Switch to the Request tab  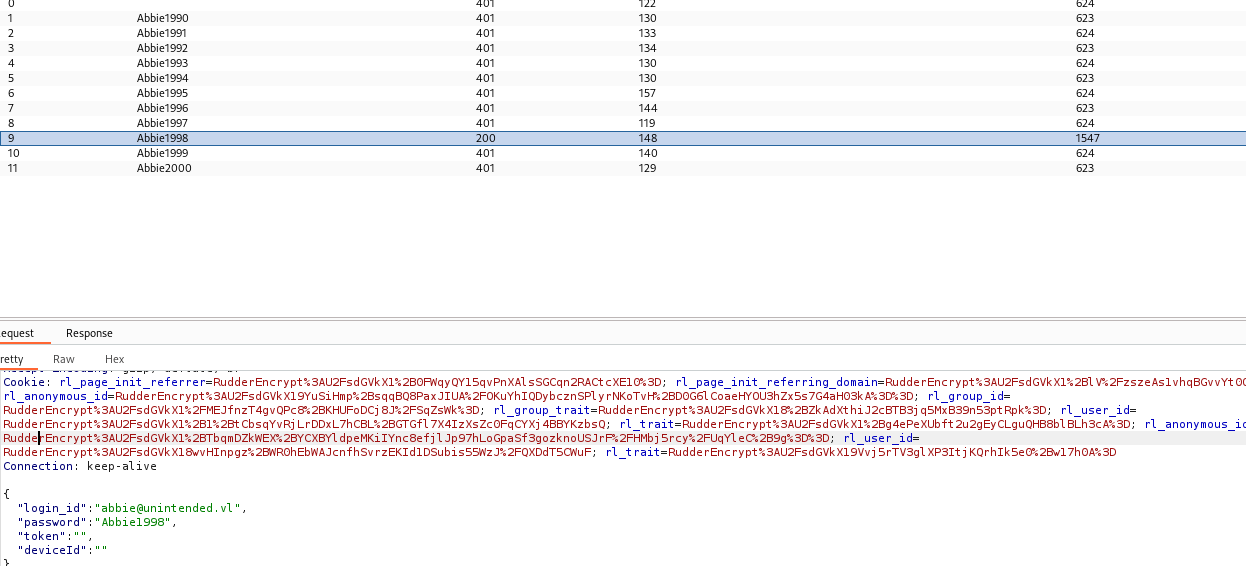[x=17, y=333]
